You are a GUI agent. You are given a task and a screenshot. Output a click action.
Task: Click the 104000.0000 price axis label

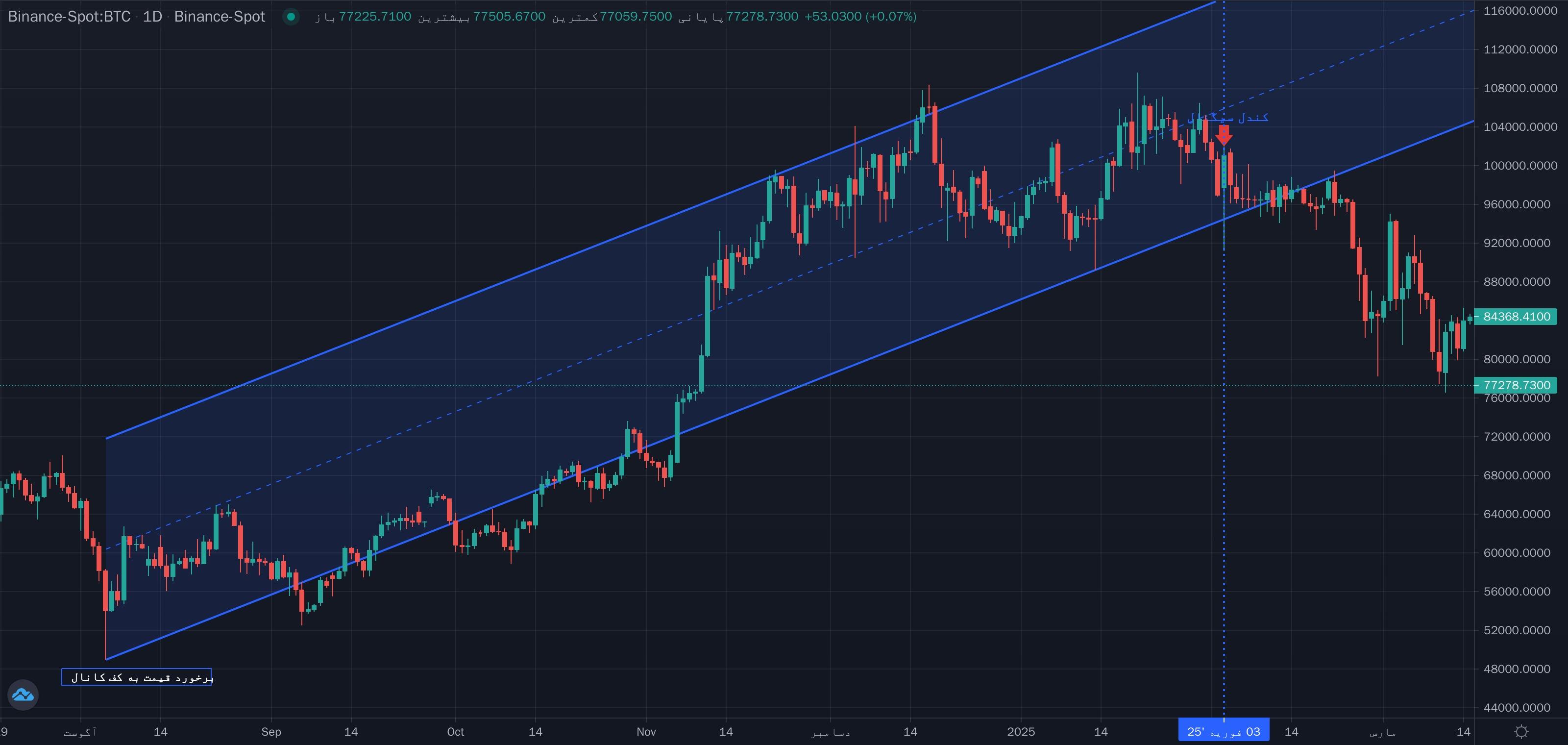point(1520,126)
